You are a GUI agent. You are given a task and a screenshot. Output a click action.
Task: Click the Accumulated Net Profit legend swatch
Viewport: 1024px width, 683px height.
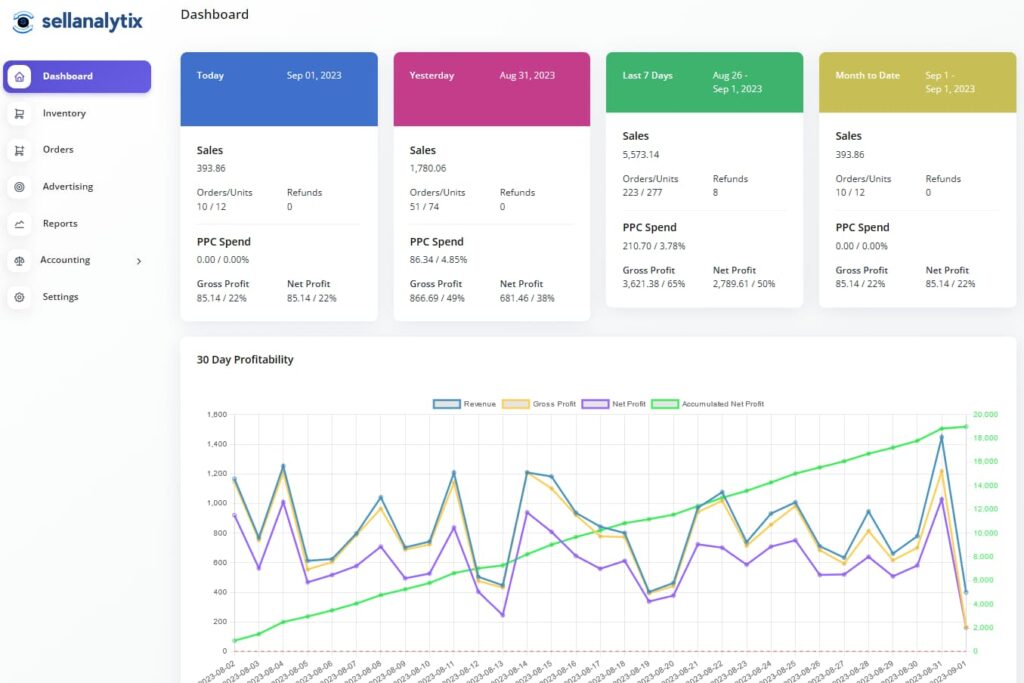(x=665, y=404)
